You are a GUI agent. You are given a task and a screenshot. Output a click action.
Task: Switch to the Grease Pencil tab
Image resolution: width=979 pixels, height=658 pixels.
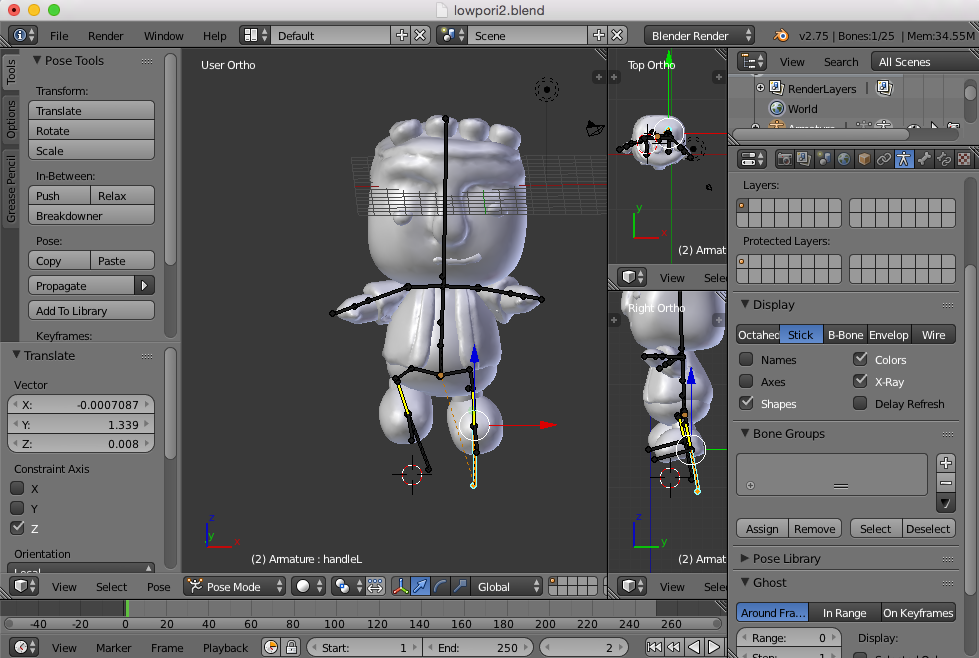pyautogui.click(x=11, y=189)
